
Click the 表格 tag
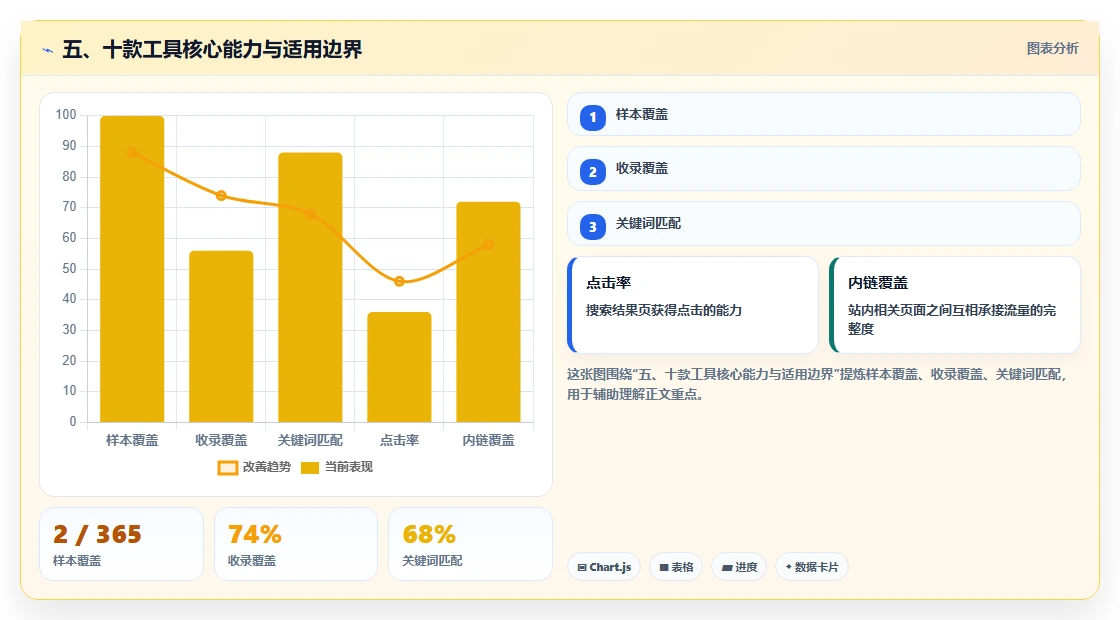tap(676, 567)
